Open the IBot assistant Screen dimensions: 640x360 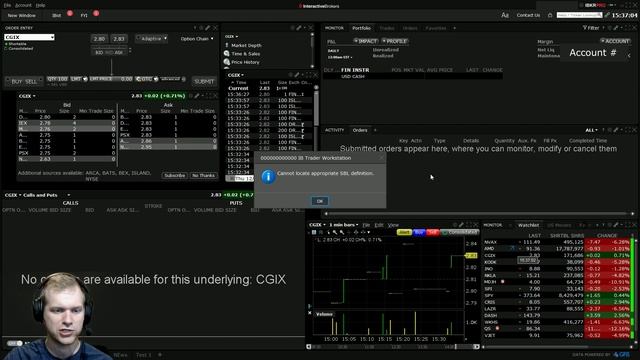coord(56,15)
